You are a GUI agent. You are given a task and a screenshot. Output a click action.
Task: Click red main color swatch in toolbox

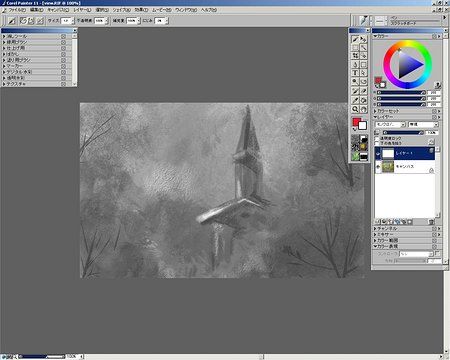(357, 122)
